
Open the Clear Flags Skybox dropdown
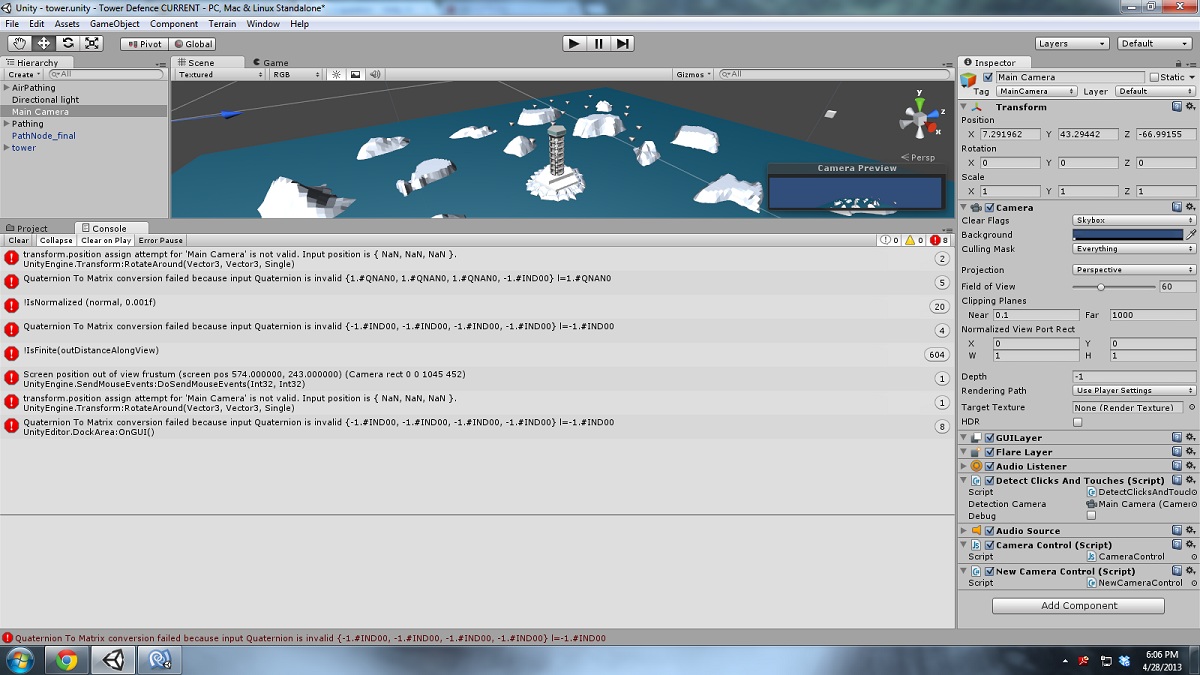tap(1134, 220)
